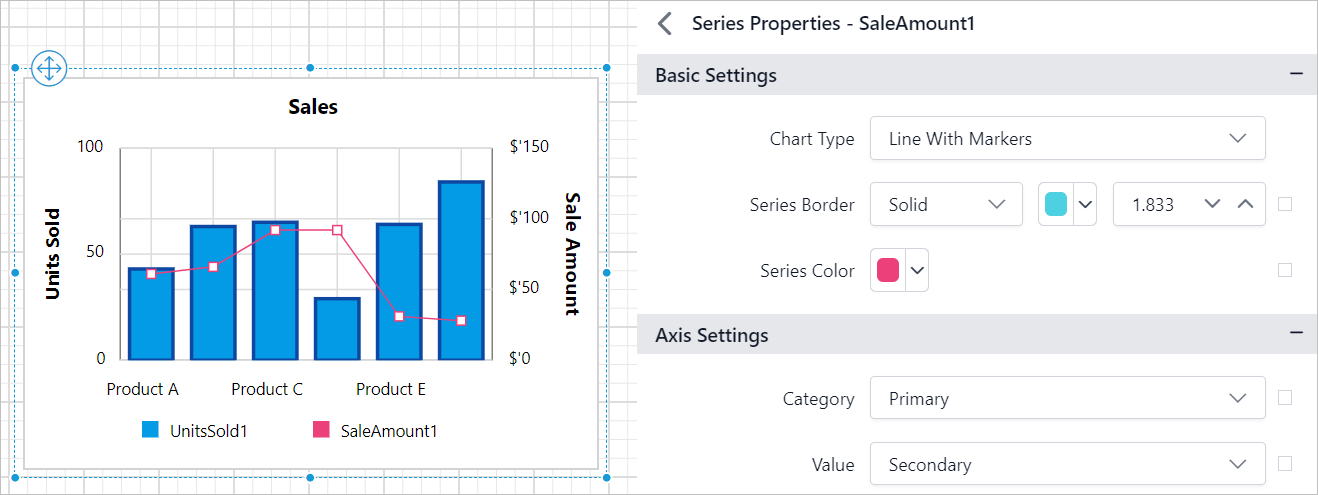This screenshot has width=1318, height=495.
Task: Select the Sales chart title
Action: point(313,107)
